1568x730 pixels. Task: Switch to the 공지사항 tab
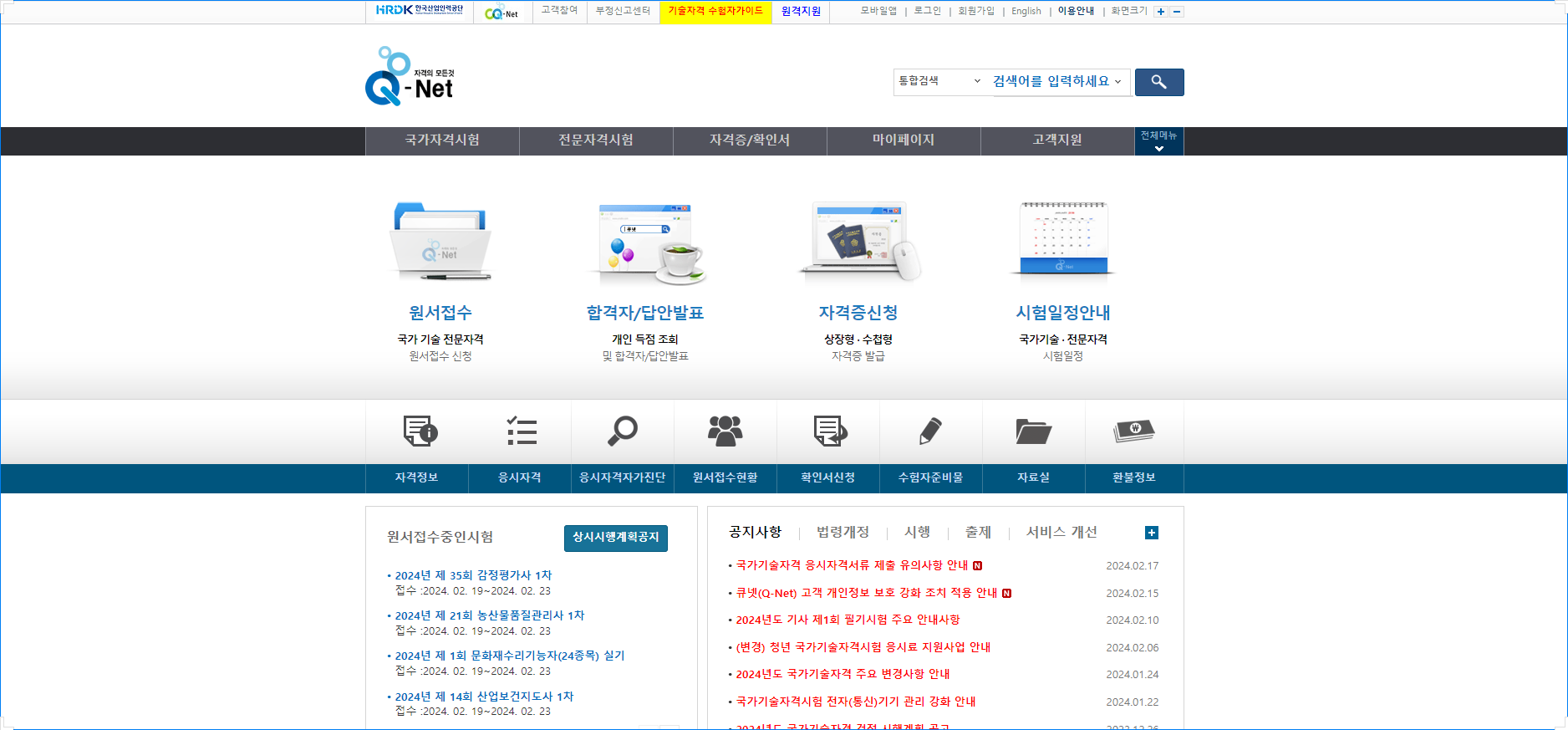click(x=755, y=532)
